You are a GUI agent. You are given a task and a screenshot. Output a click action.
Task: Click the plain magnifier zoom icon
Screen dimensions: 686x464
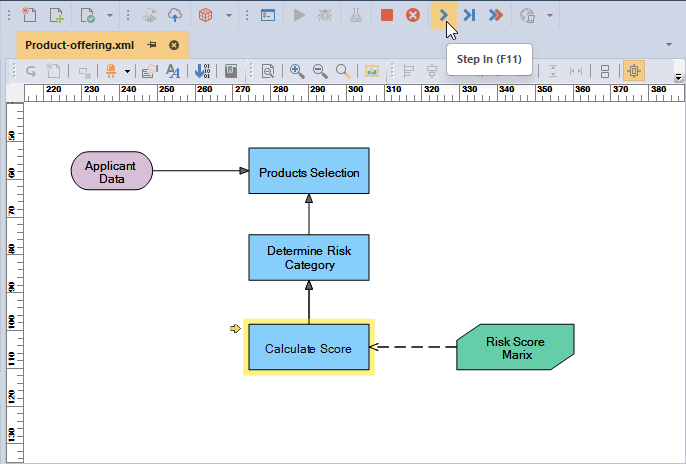coord(343,71)
